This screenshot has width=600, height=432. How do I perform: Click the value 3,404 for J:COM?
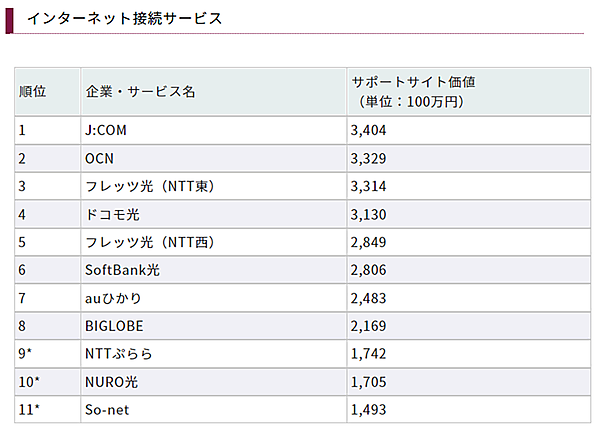[x=368, y=131]
